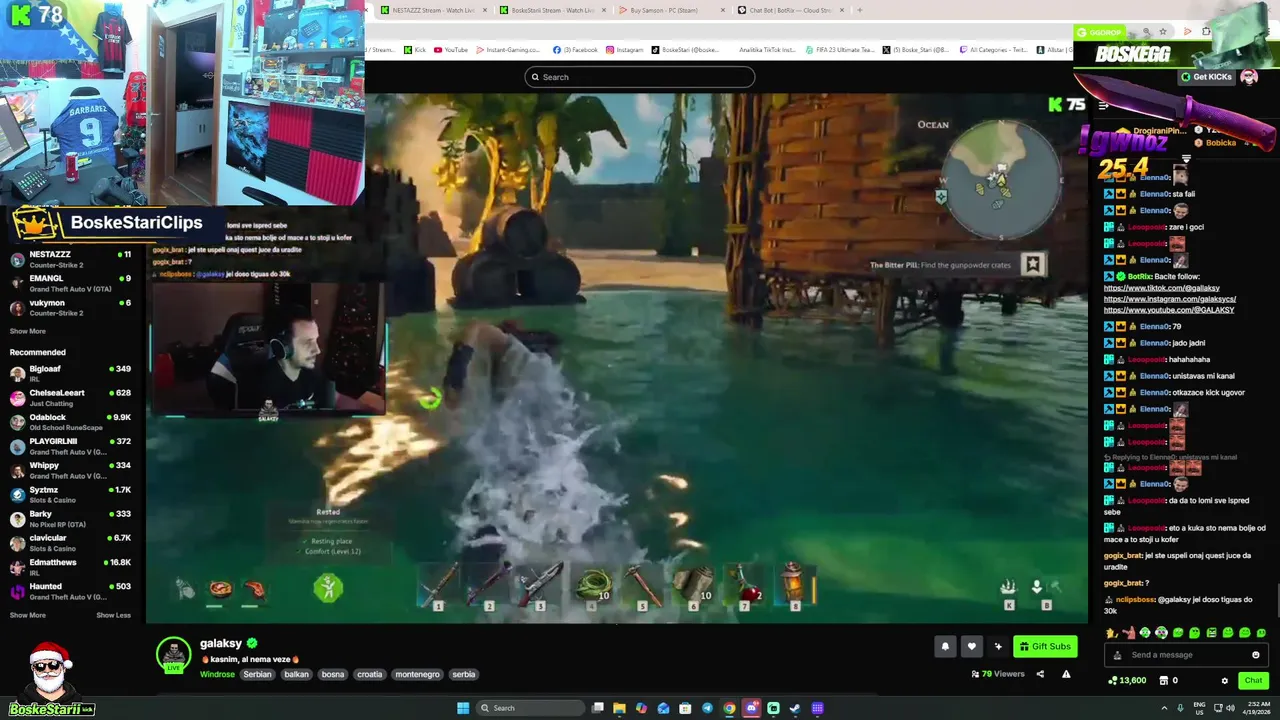Open the Windows Start menu

(x=463, y=708)
